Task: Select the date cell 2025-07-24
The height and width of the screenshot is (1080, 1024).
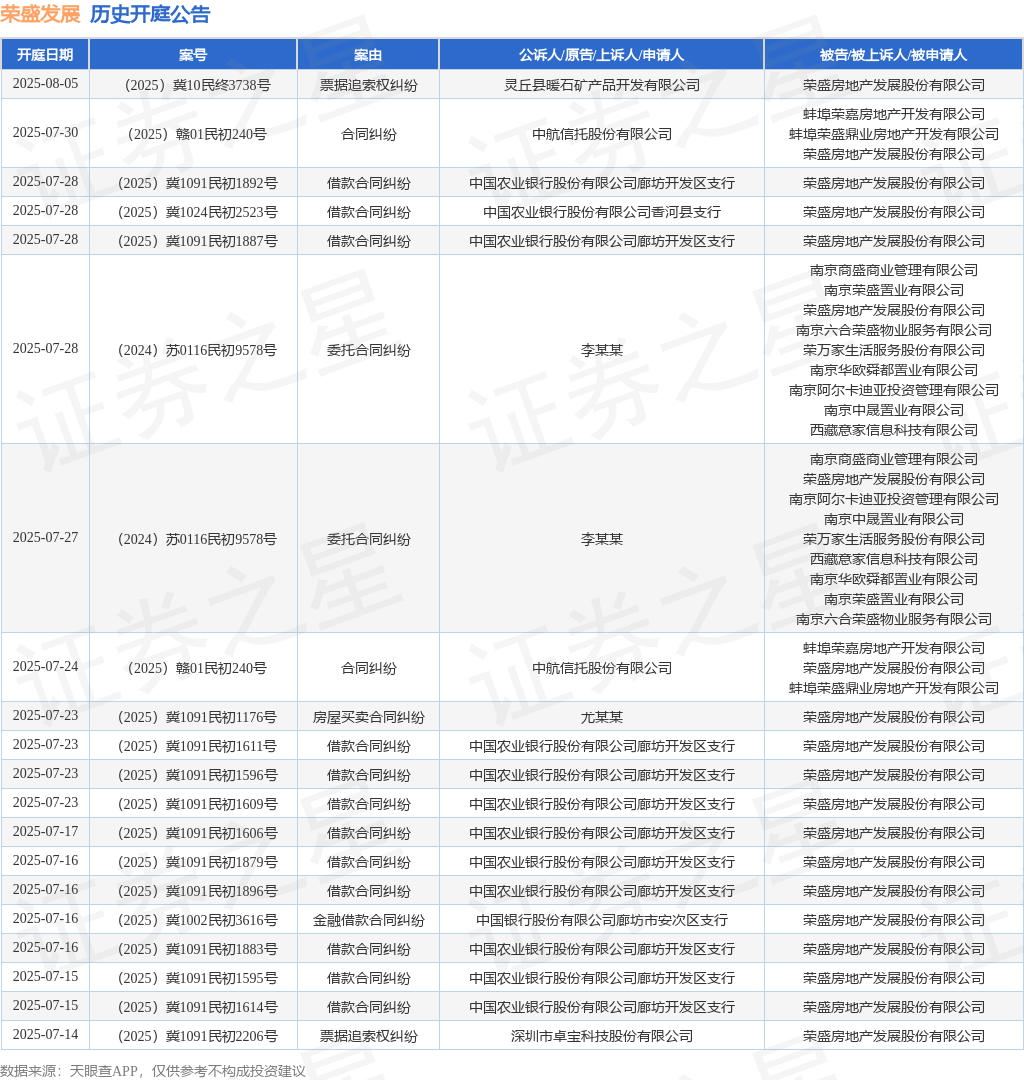Action: coord(45,667)
